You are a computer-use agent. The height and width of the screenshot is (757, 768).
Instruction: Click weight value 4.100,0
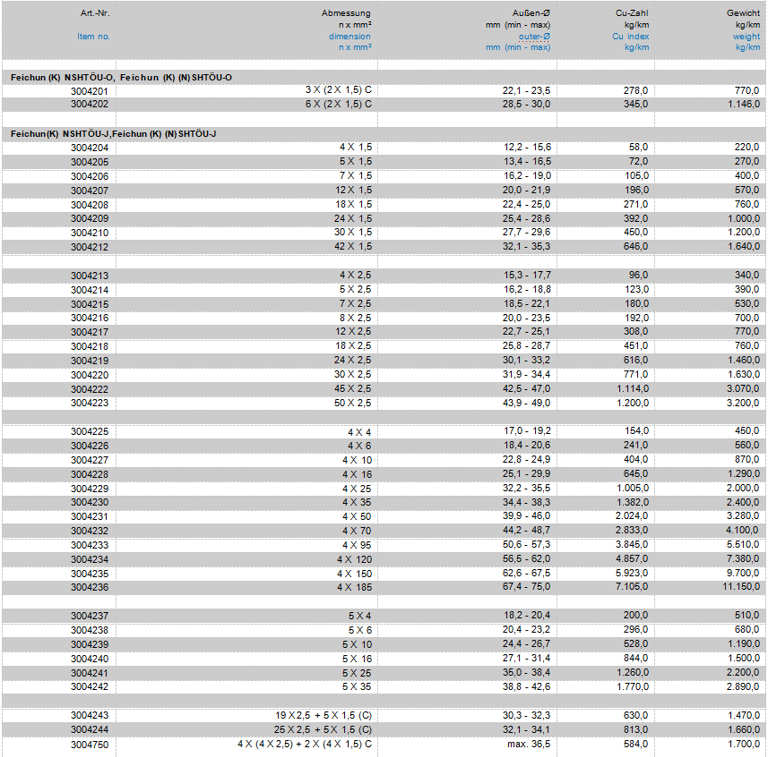pyautogui.click(x=744, y=530)
